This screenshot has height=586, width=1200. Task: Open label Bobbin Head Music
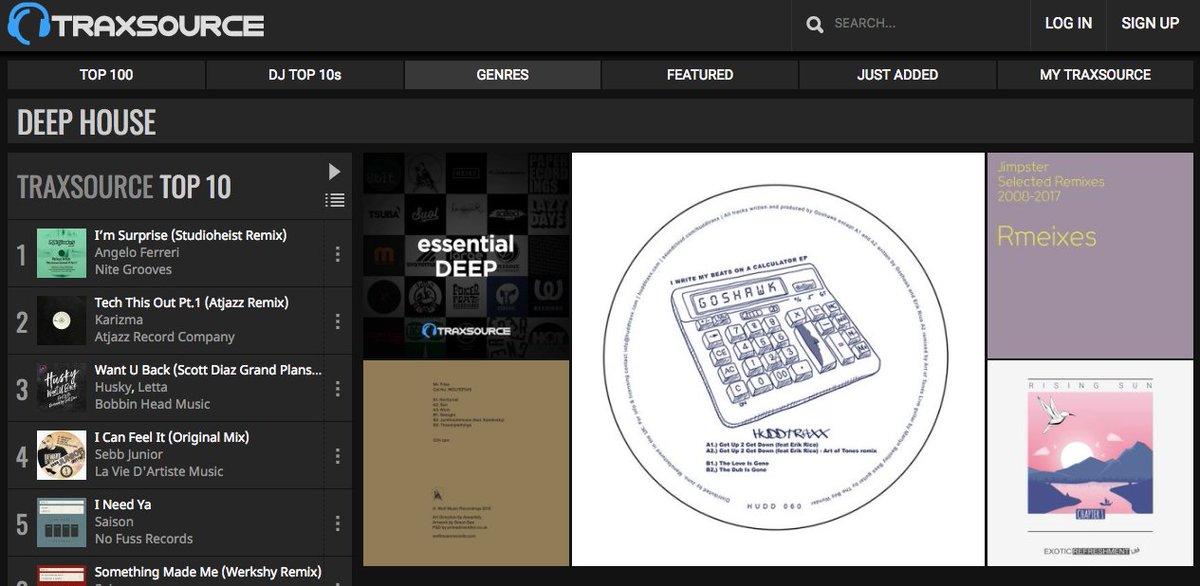pos(152,404)
